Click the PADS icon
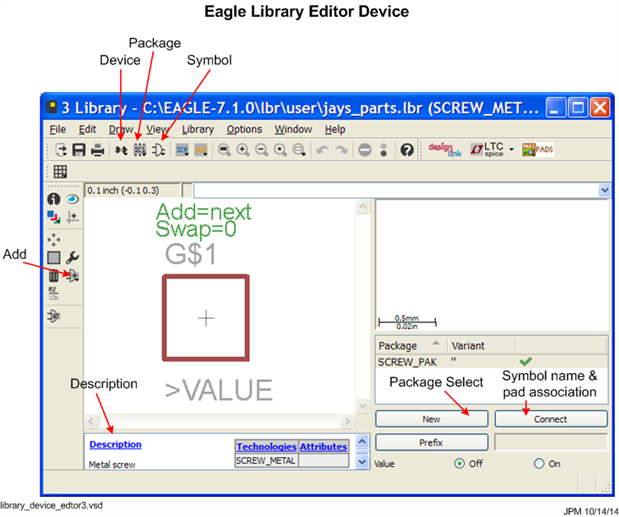619x517 pixels. coord(538,150)
